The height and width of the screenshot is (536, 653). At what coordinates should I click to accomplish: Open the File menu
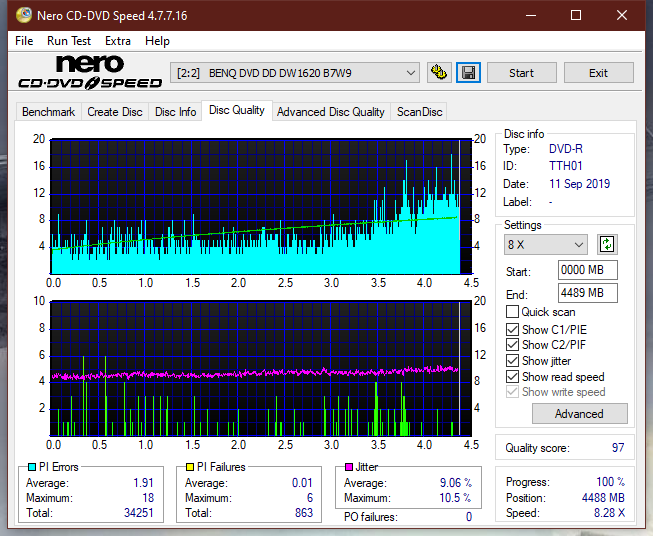click(24, 41)
